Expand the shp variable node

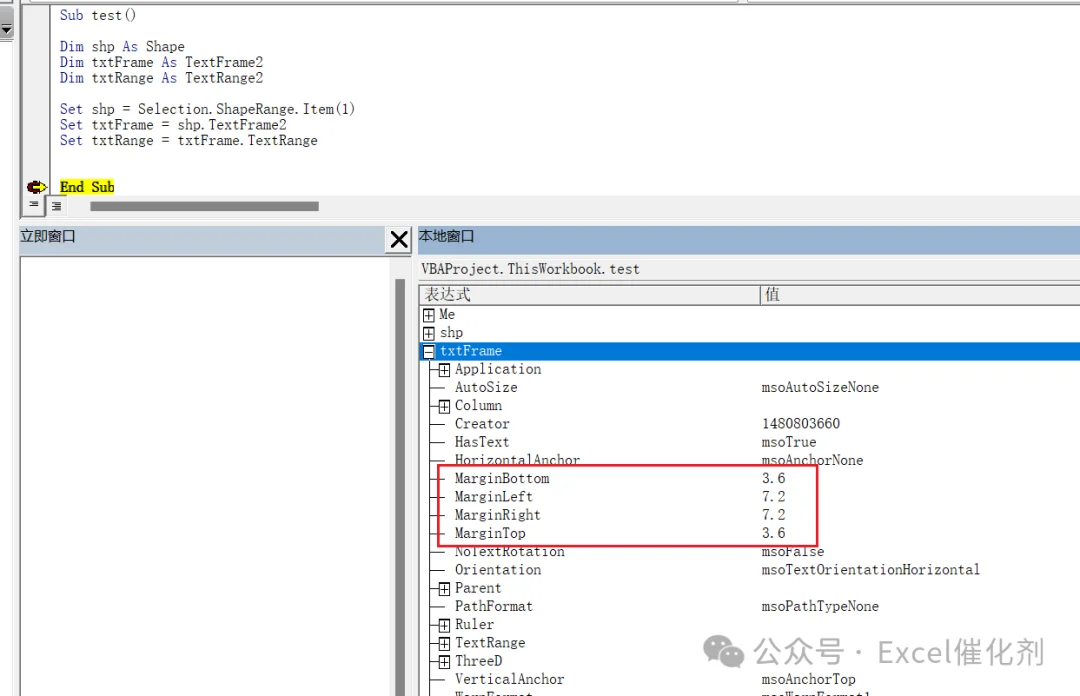428,333
